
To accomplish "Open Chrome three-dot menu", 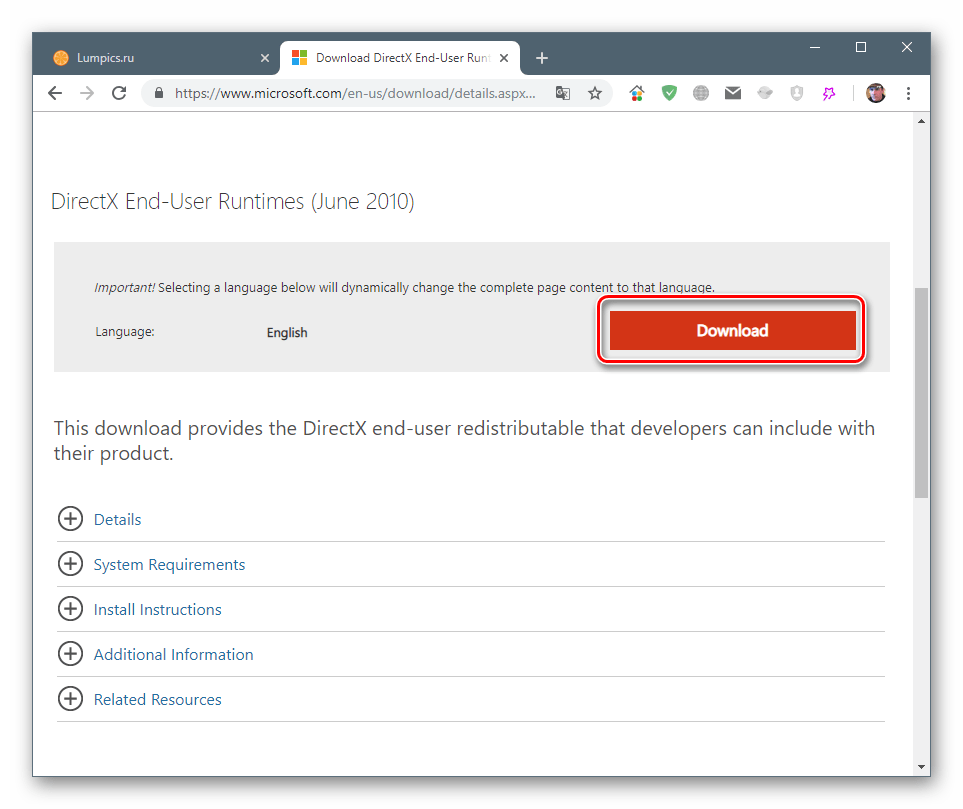I will pos(908,93).
